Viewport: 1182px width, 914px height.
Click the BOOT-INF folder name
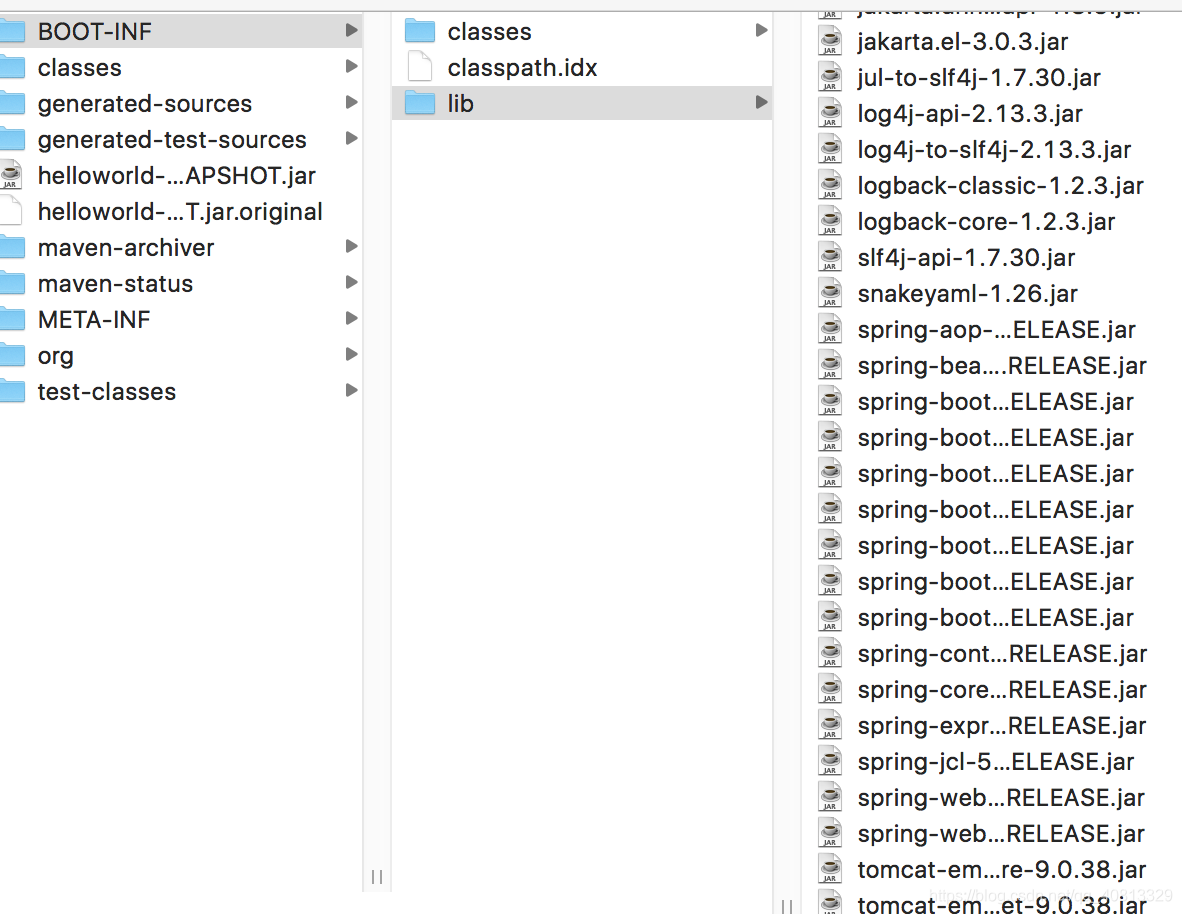coord(95,32)
